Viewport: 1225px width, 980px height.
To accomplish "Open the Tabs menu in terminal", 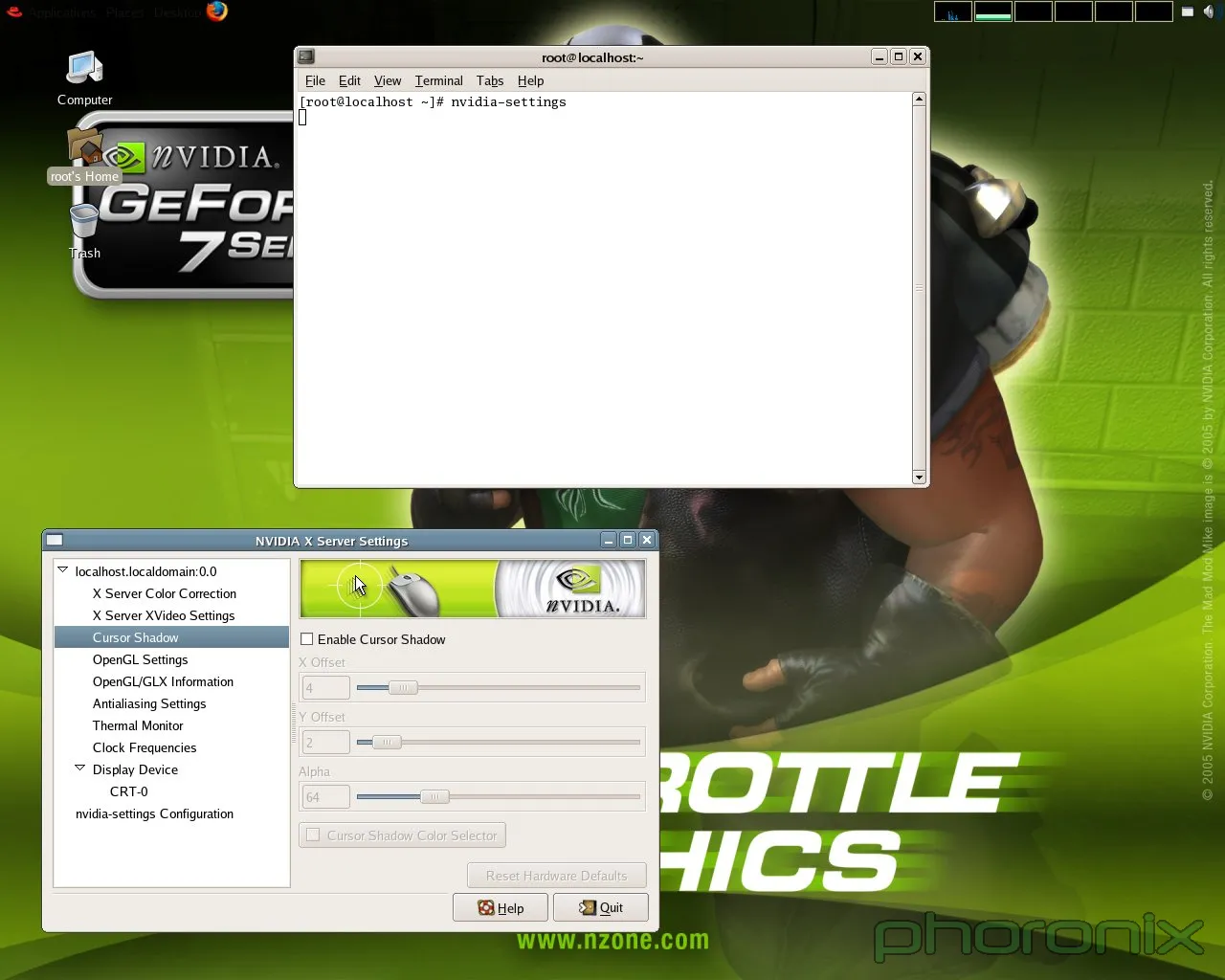I will tap(490, 80).
